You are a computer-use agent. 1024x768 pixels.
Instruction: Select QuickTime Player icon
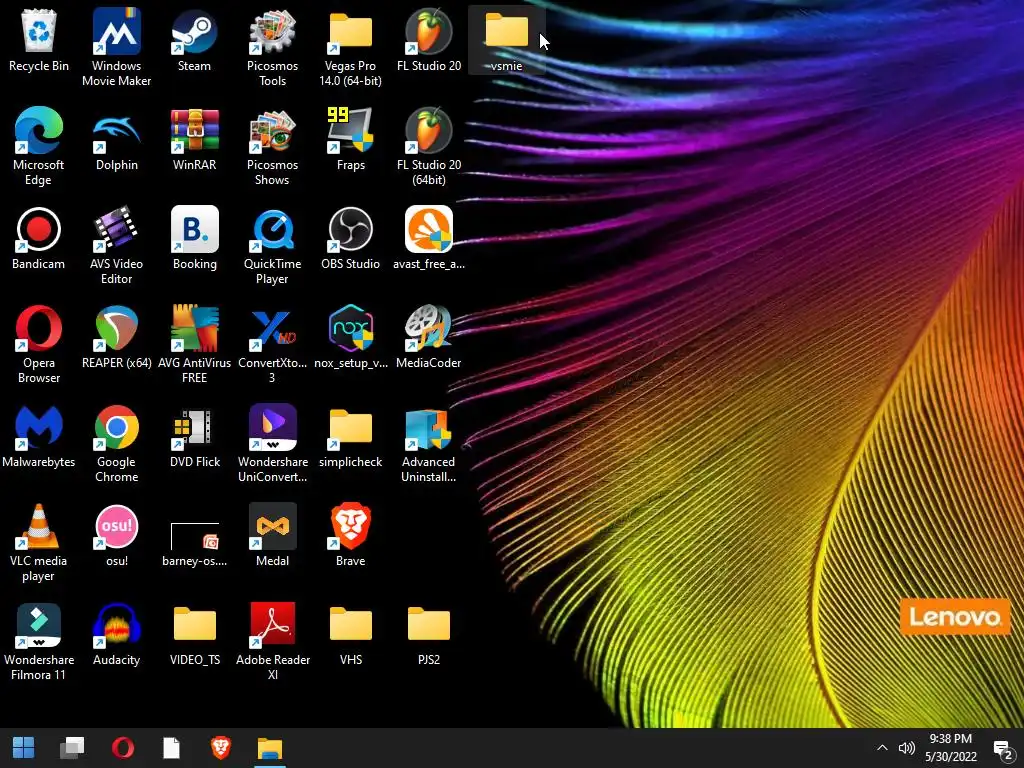272,246
